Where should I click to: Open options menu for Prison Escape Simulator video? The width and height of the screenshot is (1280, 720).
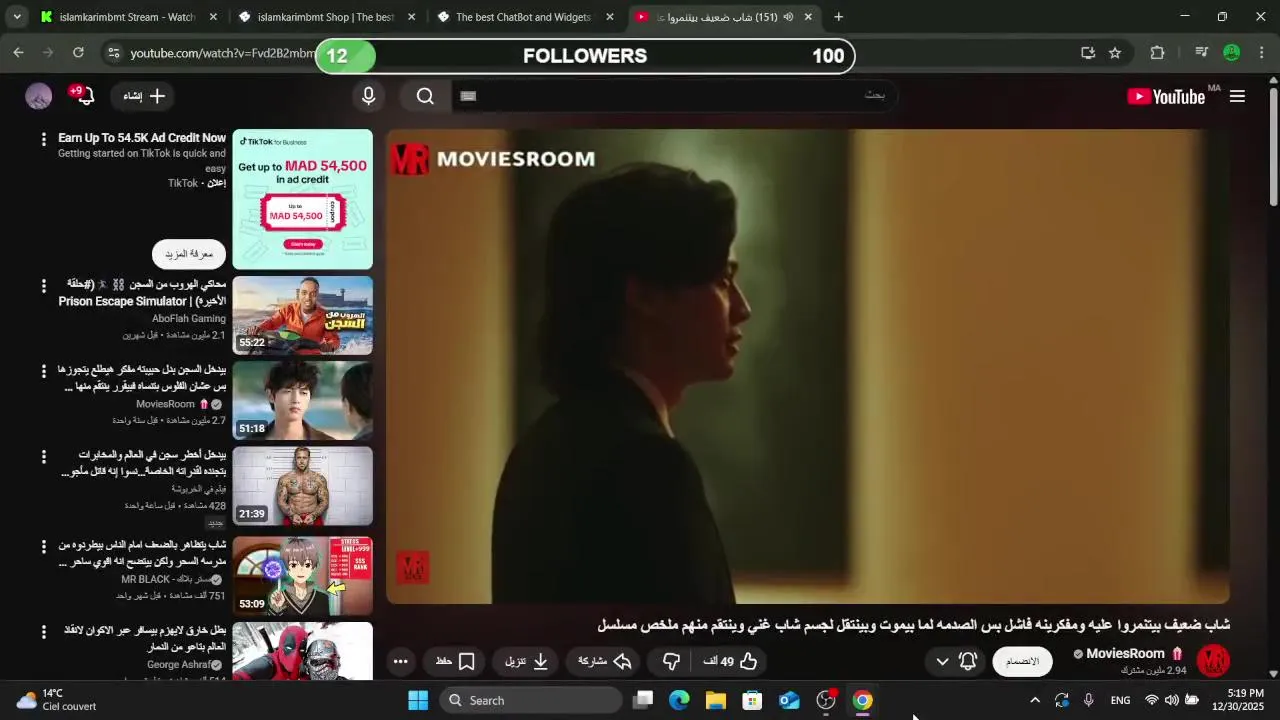(43, 286)
